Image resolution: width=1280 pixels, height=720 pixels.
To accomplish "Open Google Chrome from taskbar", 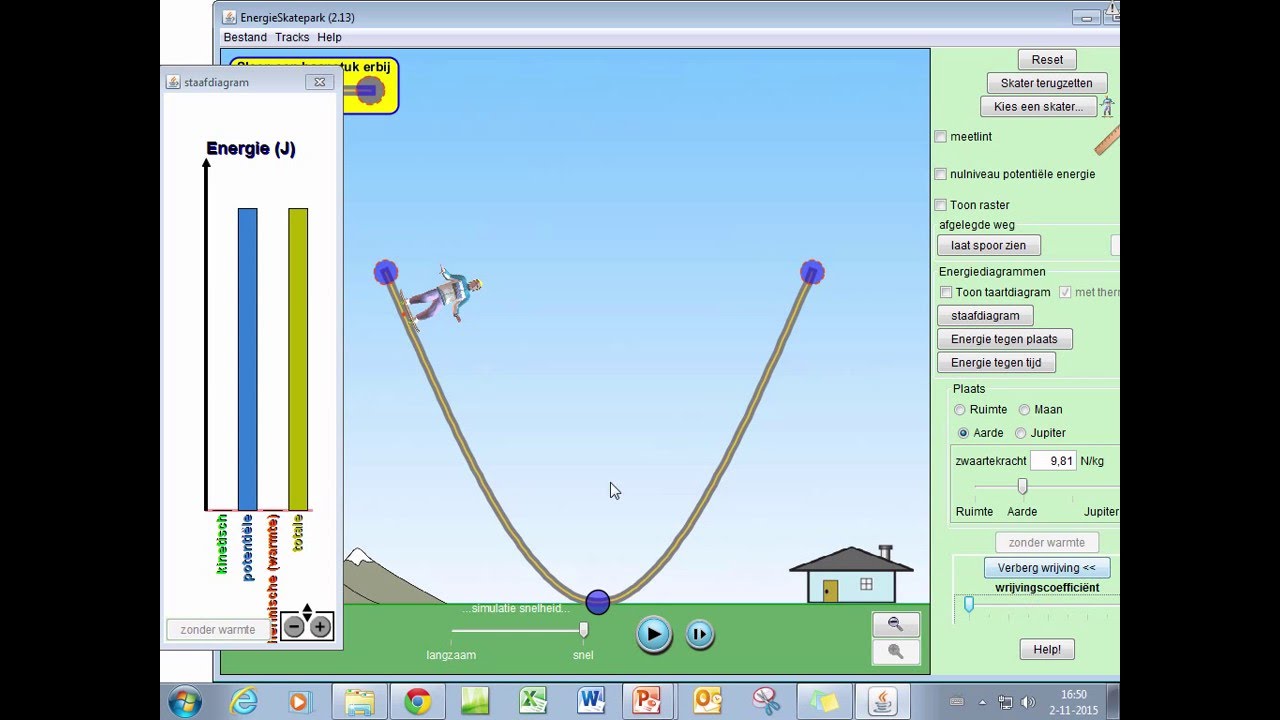I will 417,701.
